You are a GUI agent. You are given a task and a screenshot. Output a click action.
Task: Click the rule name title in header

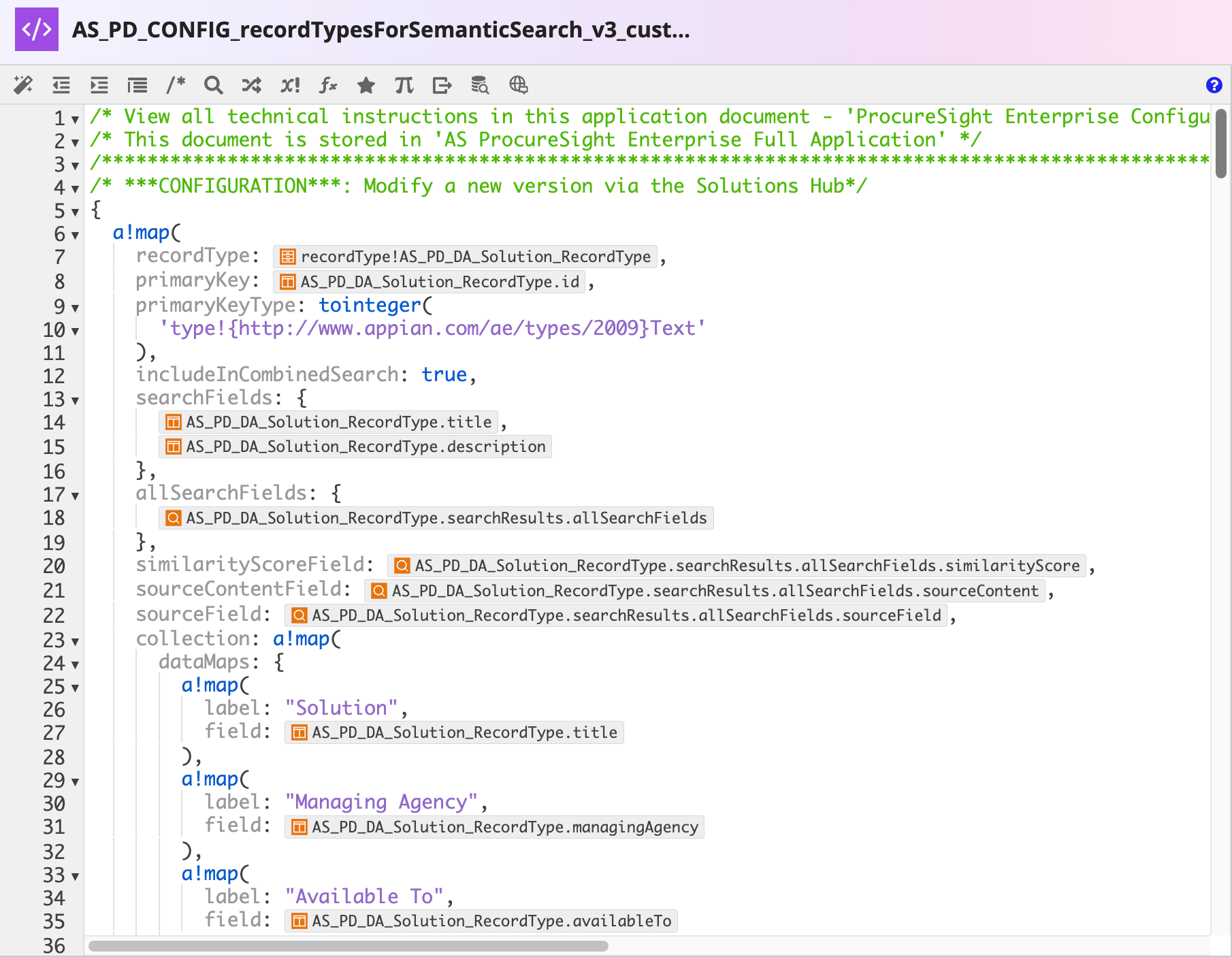click(x=381, y=30)
